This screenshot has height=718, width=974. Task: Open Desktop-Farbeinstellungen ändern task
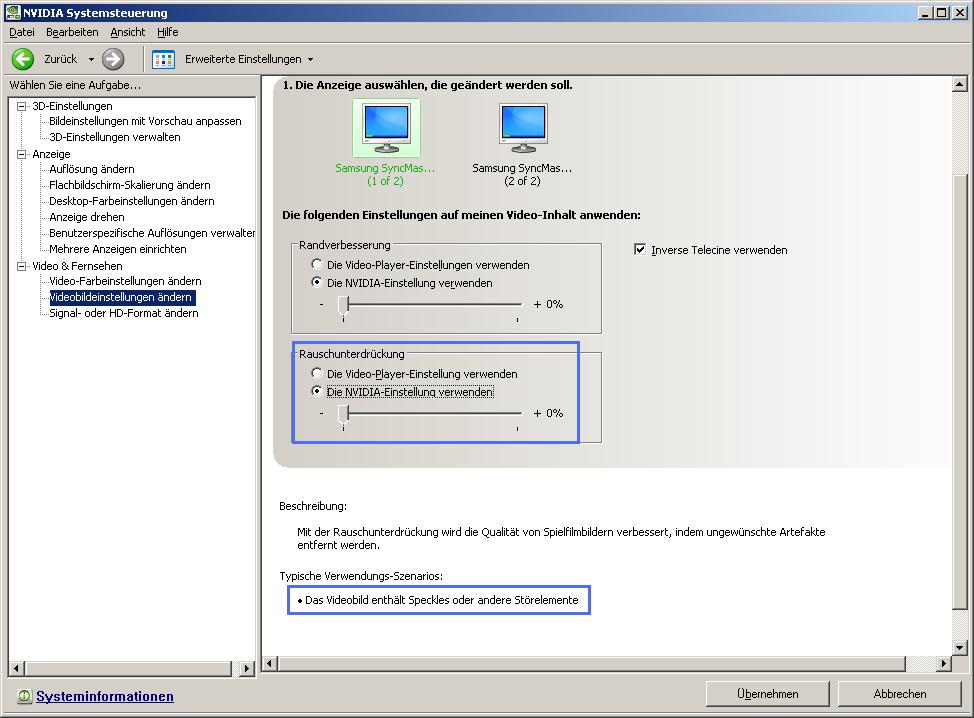point(132,201)
